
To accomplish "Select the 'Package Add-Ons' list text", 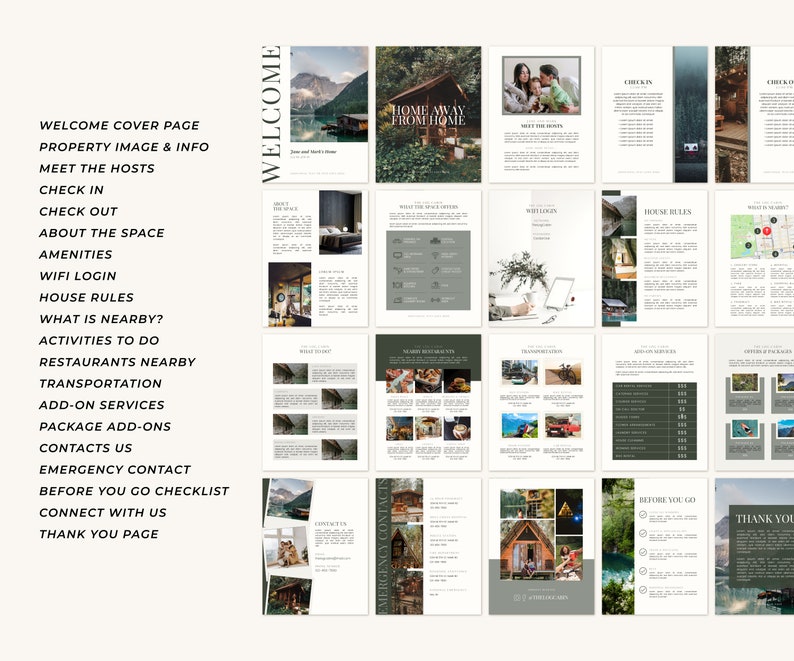I will click(105, 427).
